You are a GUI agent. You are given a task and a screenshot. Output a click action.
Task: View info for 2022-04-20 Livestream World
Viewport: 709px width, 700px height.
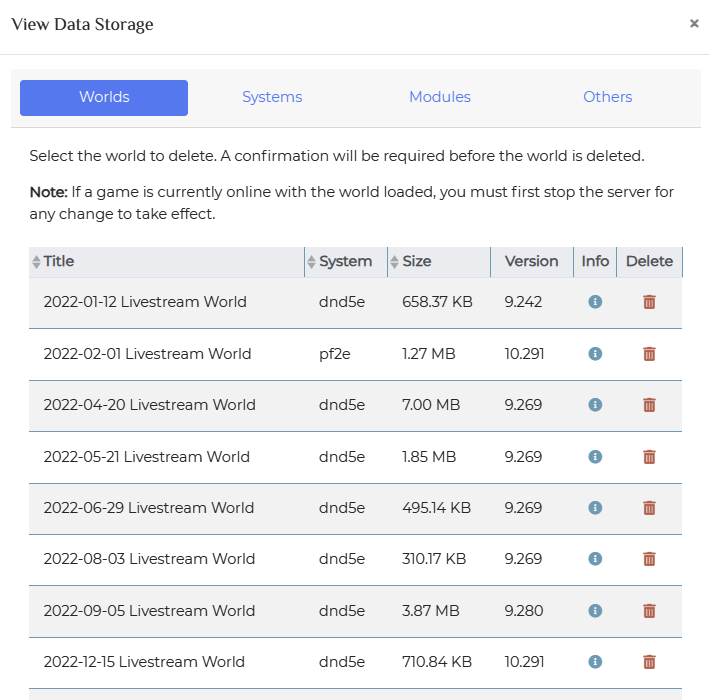coord(595,405)
